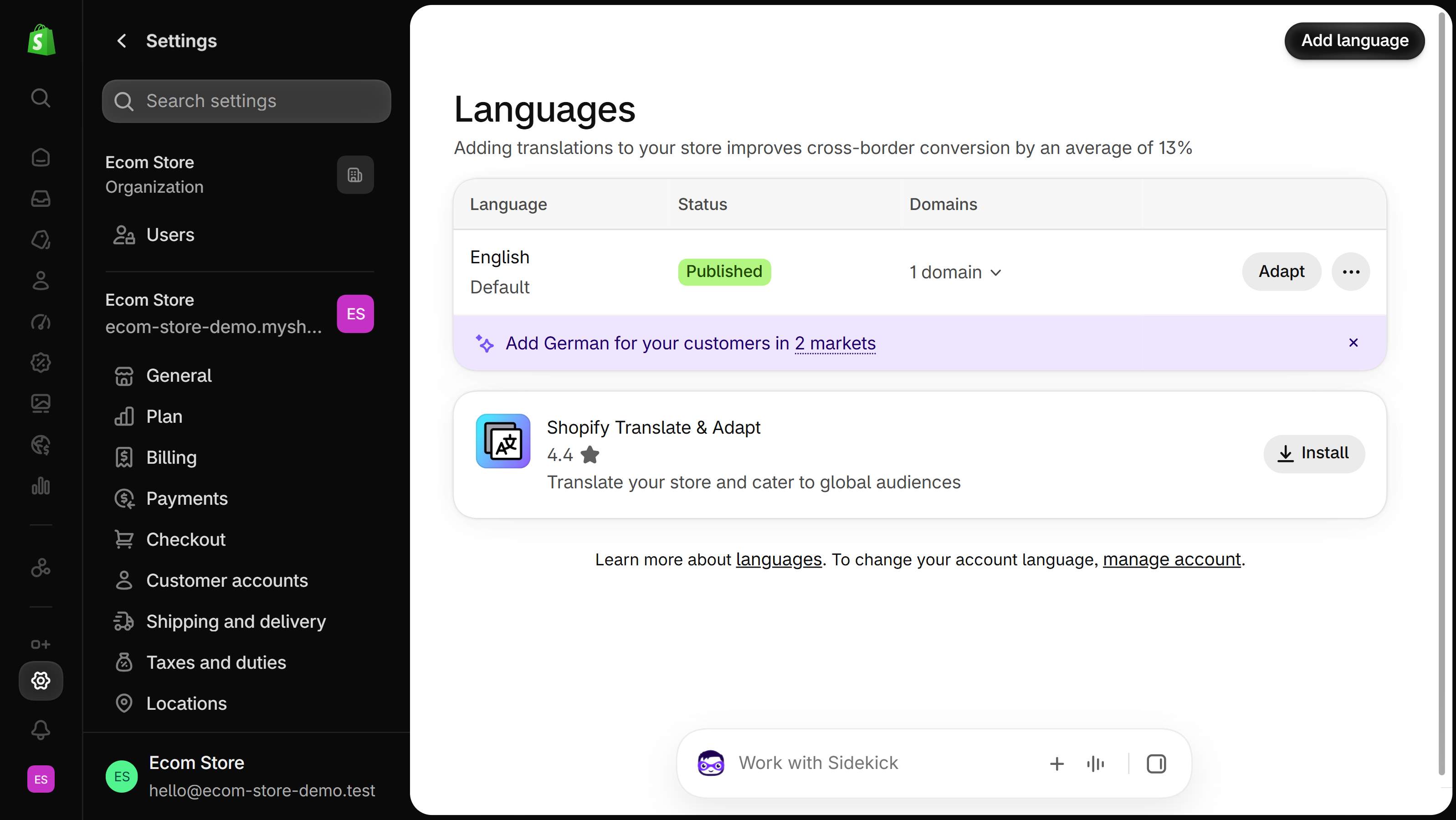Open Analytics bar chart icon

[x=41, y=486]
